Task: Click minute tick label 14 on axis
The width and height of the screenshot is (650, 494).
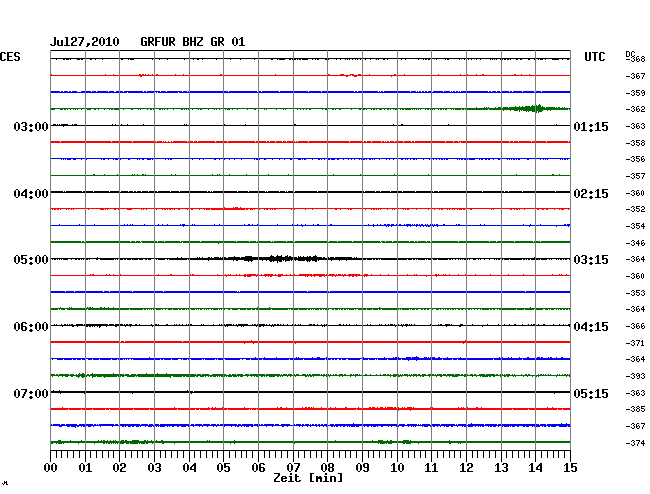Action: [535, 468]
